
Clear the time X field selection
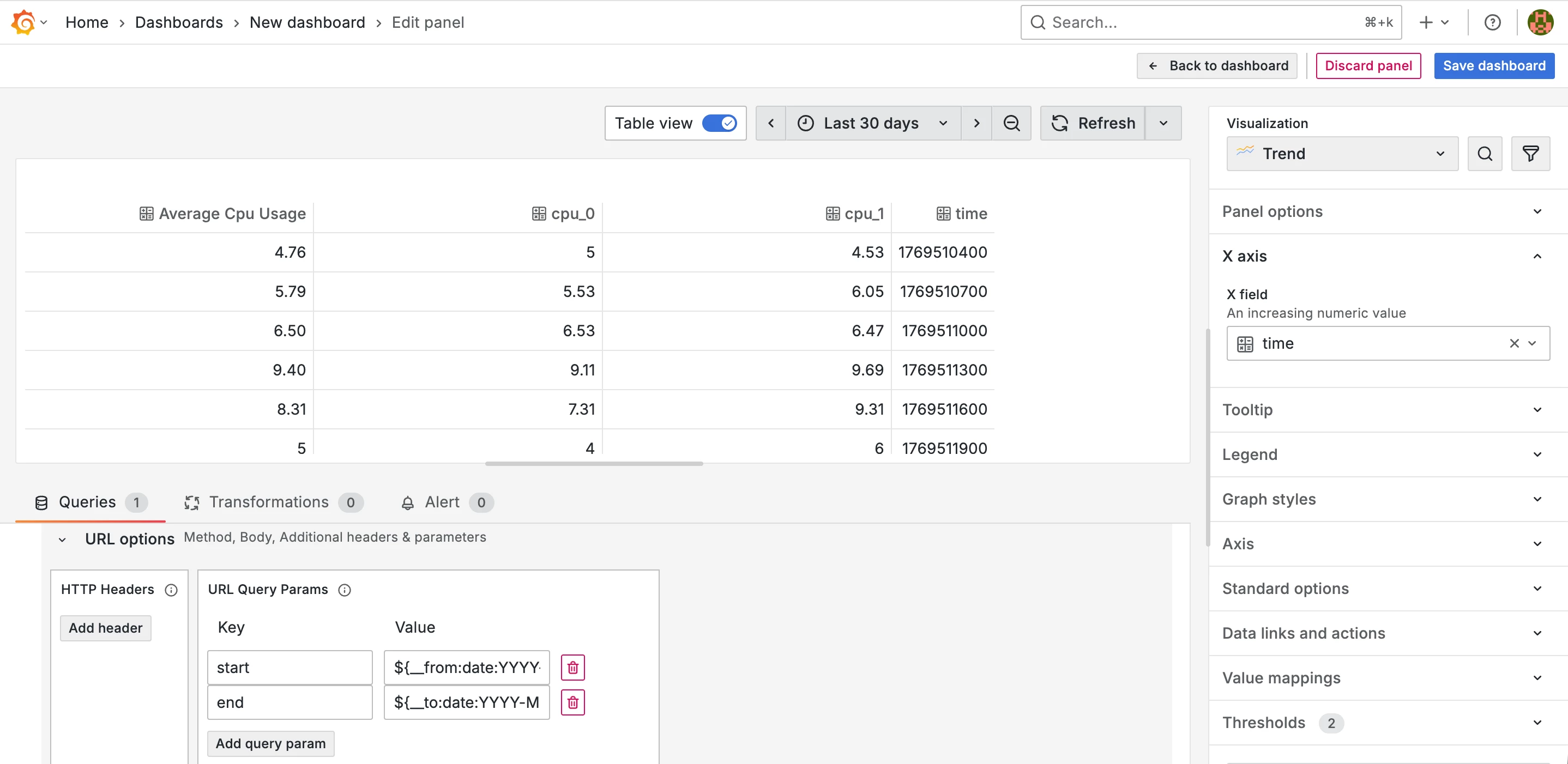[1514, 344]
